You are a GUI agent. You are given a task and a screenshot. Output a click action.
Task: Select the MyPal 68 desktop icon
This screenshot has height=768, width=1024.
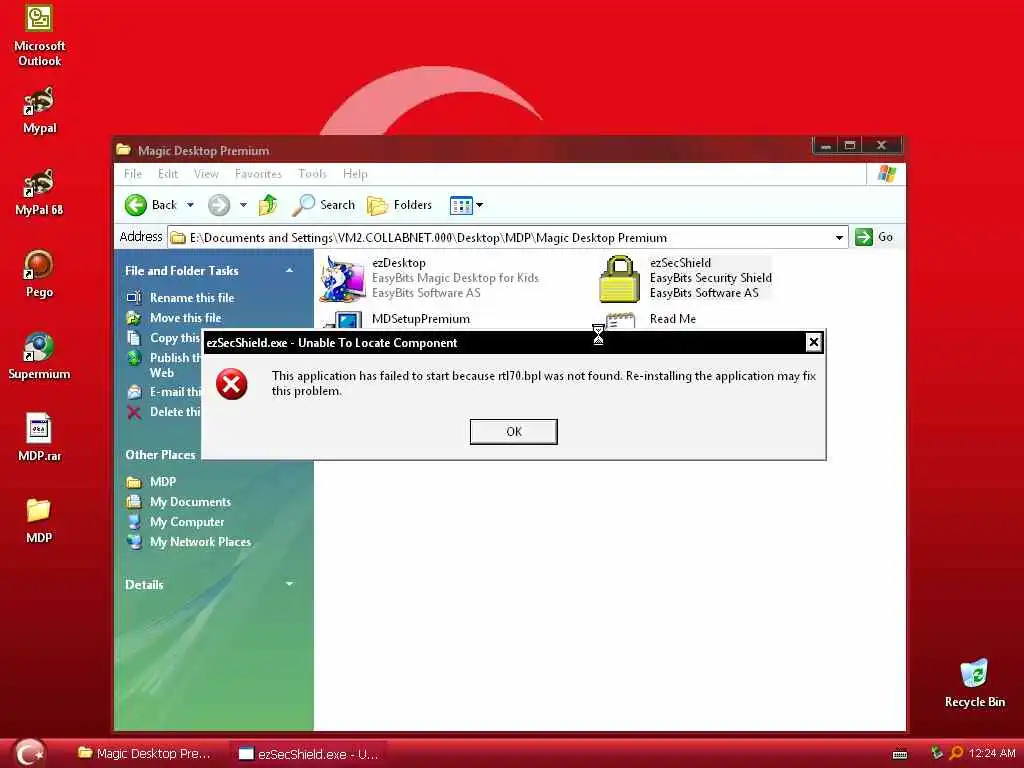click(39, 192)
